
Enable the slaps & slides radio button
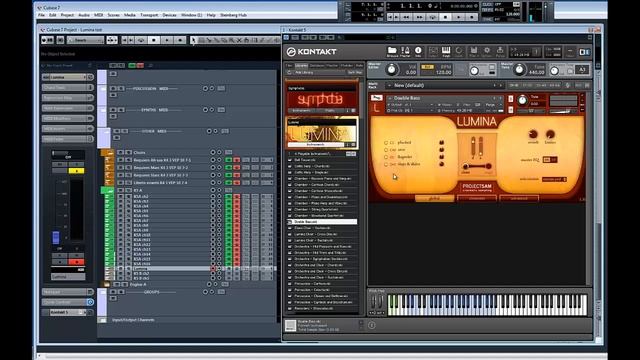(386, 164)
